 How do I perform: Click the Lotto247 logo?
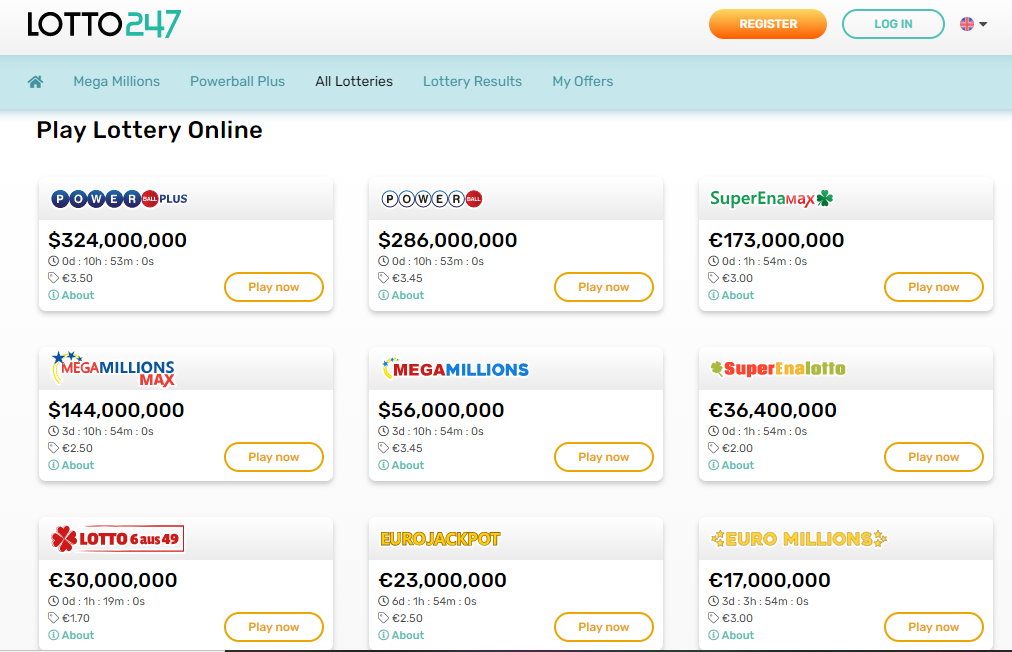click(104, 25)
